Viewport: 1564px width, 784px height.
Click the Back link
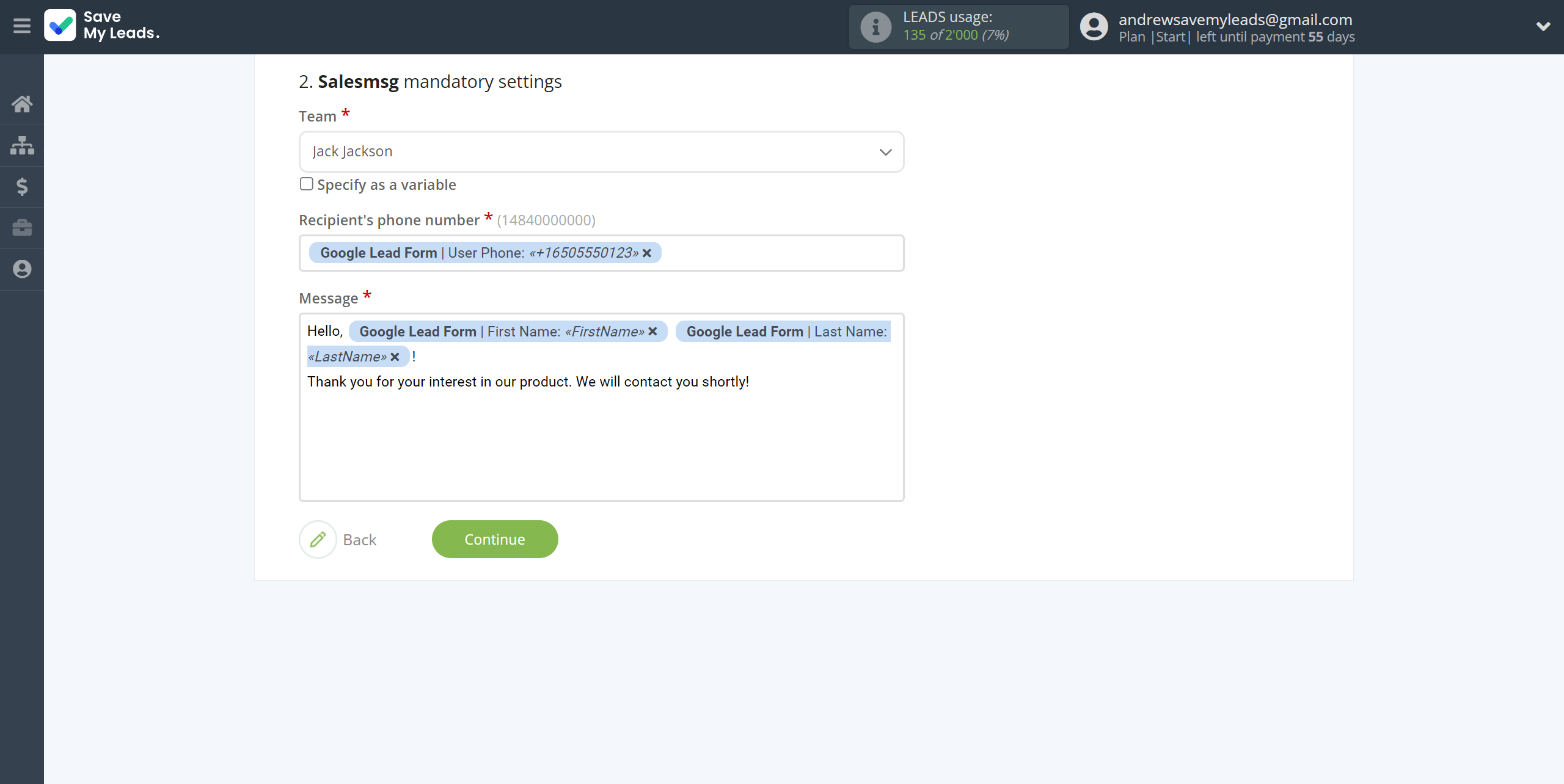[359, 540]
